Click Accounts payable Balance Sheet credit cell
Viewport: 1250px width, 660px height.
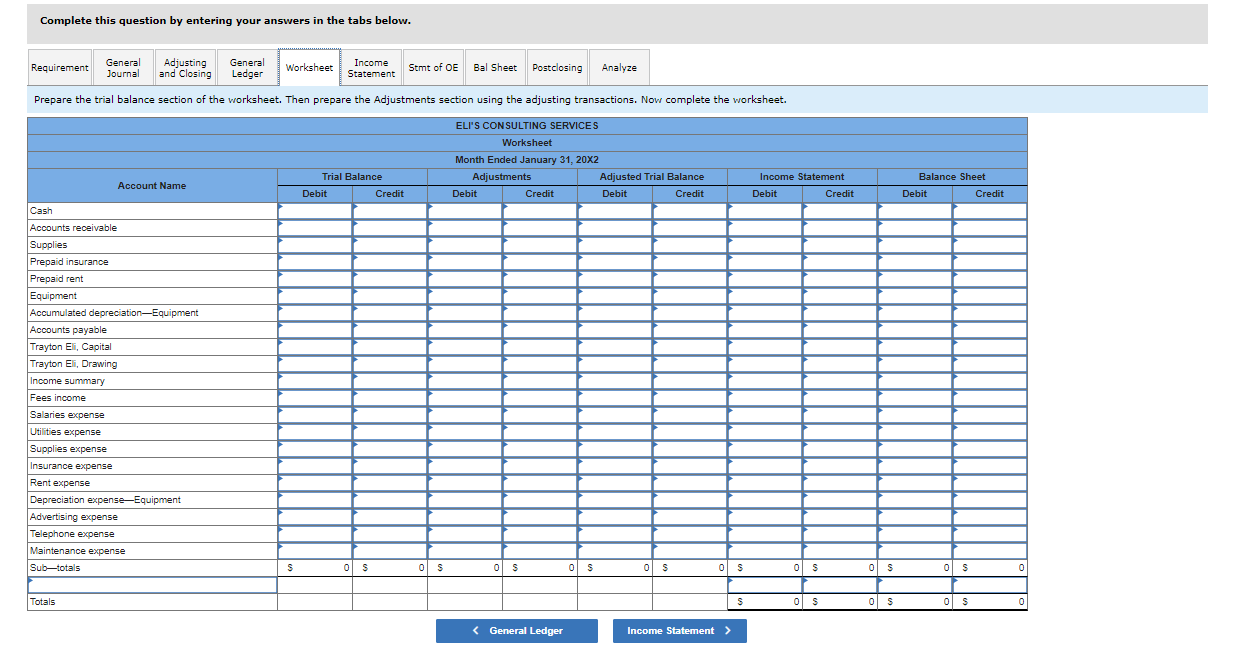point(990,330)
